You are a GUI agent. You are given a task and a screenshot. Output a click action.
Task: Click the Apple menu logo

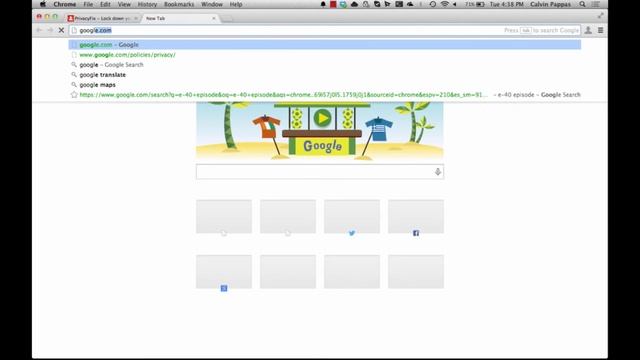43,4
